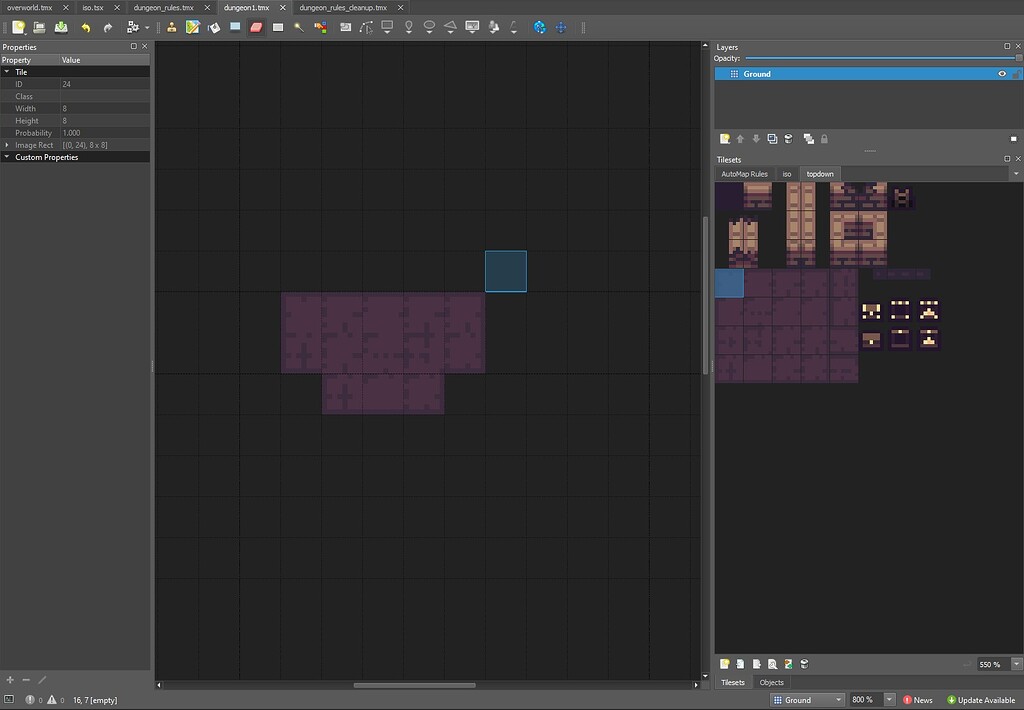This screenshot has height=710, width=1024.
Task: Select the Magic Wand tool
Action: tap(299, 27)
